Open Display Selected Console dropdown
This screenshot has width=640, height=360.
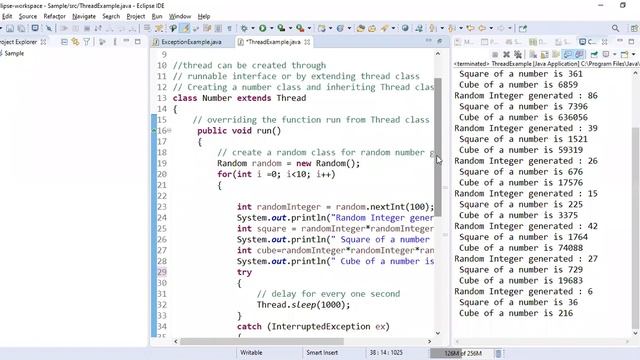tap(615, 54)
